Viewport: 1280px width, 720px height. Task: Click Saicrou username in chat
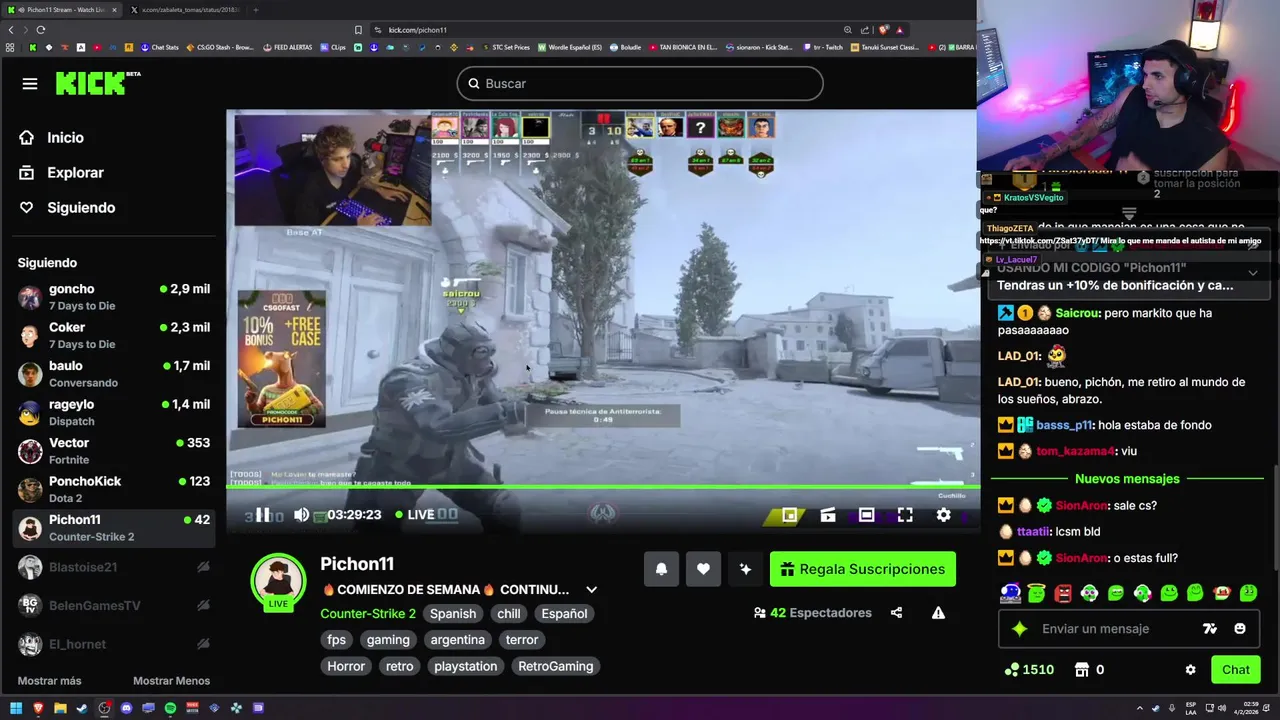(1076, 313)
